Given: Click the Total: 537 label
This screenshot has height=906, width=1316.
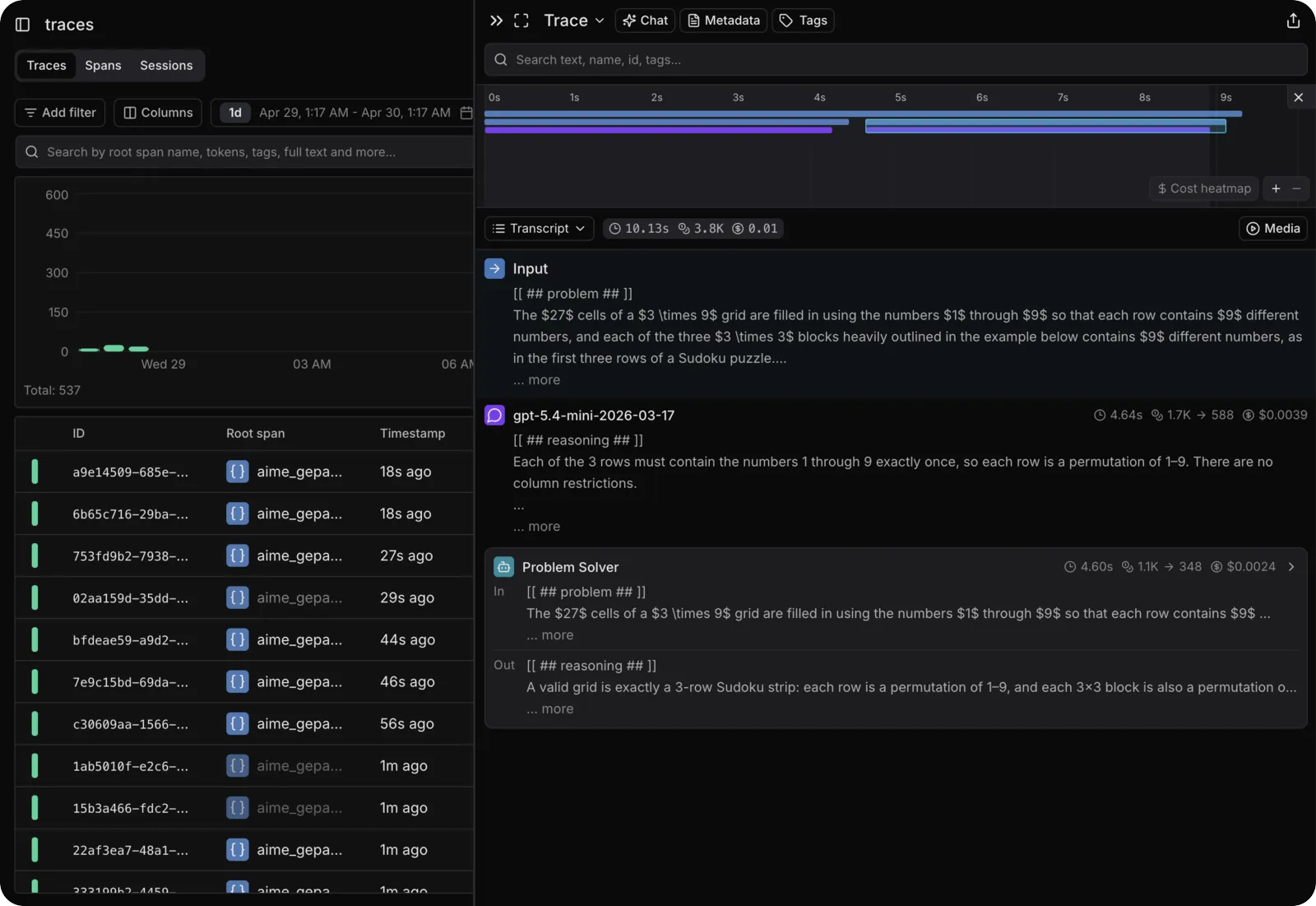Looking at the screenshot, I should pyautogui.click(x=52, y=390).
